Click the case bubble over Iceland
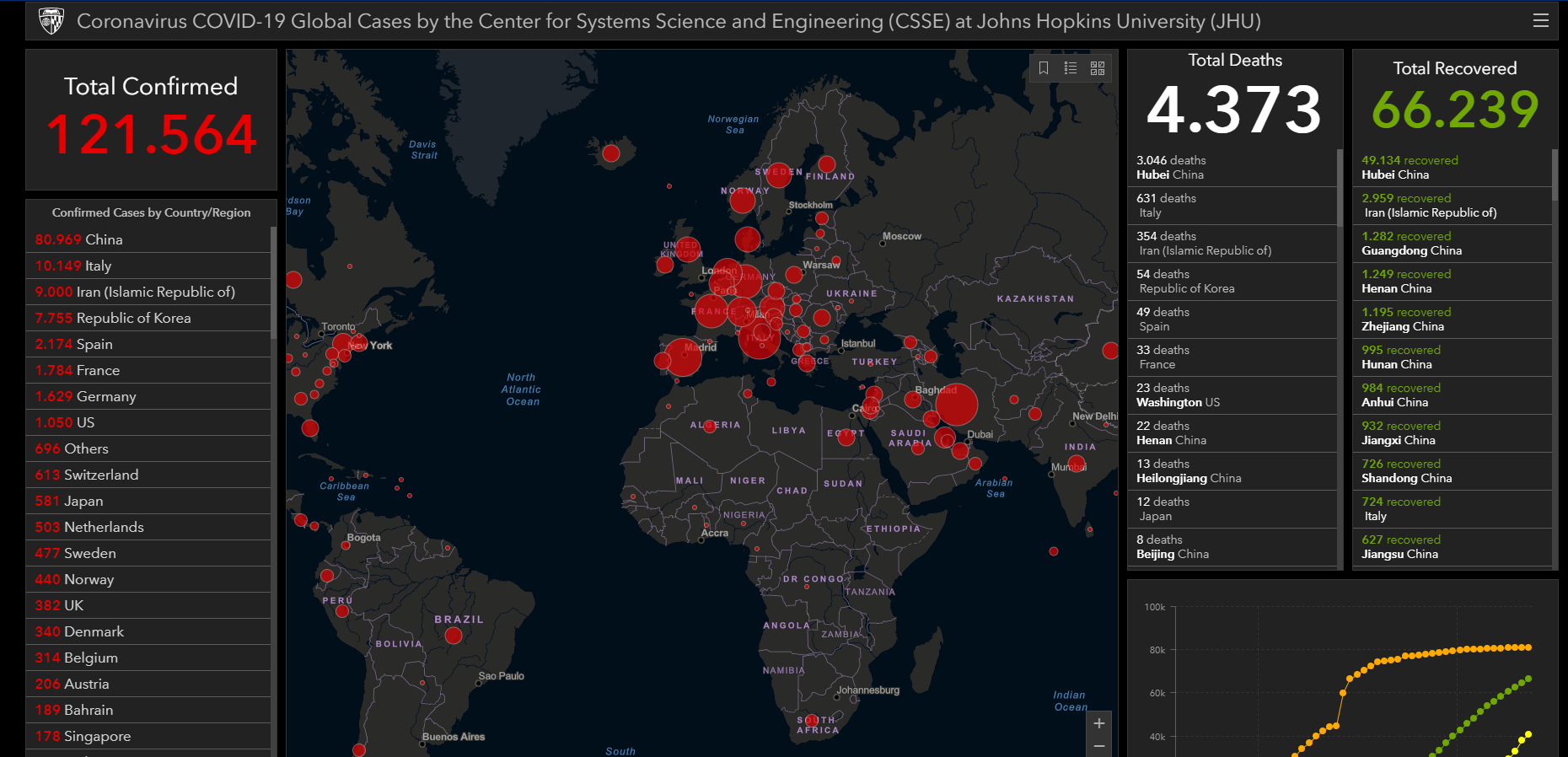 [x=611, y=153]
